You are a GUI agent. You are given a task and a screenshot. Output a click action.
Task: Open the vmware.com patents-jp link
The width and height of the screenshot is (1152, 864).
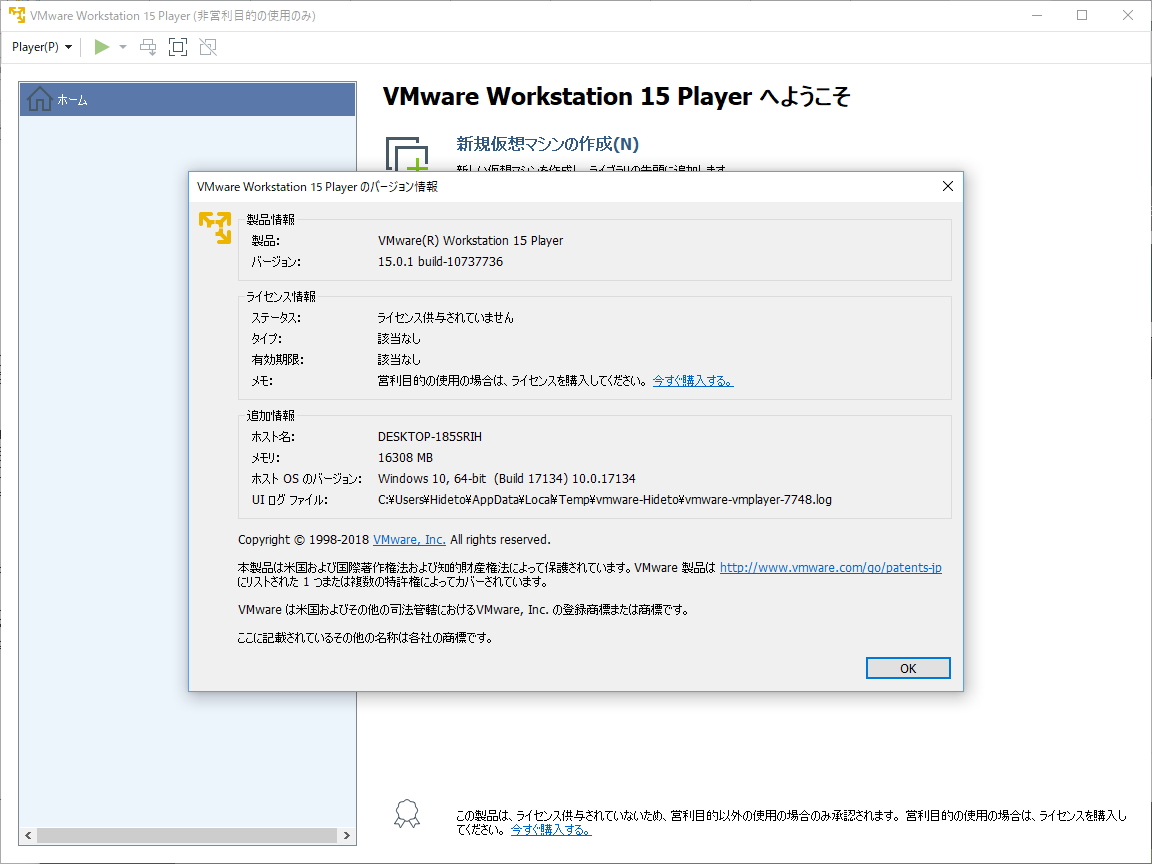pyautogui.click(x=829, y=567)
